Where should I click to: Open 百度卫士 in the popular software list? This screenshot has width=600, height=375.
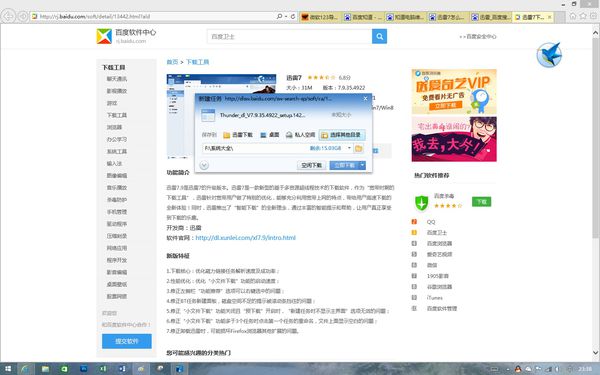pyautogui.click(x=437, y=233)
